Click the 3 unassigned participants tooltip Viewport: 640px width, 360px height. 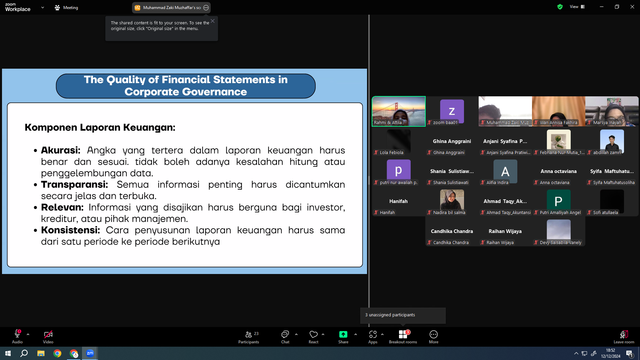tap(403, 315)
